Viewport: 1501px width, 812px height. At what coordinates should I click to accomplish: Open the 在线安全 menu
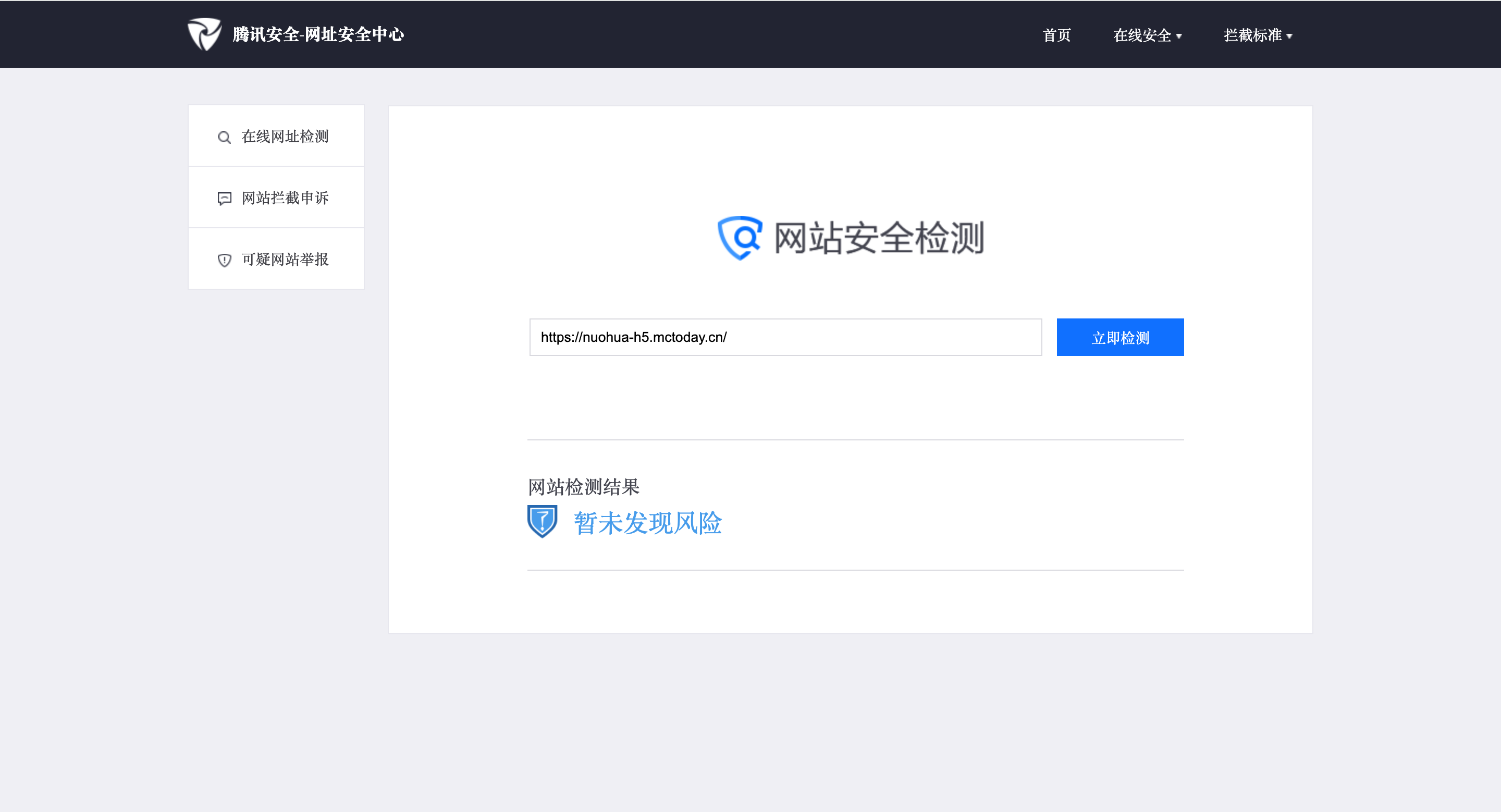coord(1141,35)
